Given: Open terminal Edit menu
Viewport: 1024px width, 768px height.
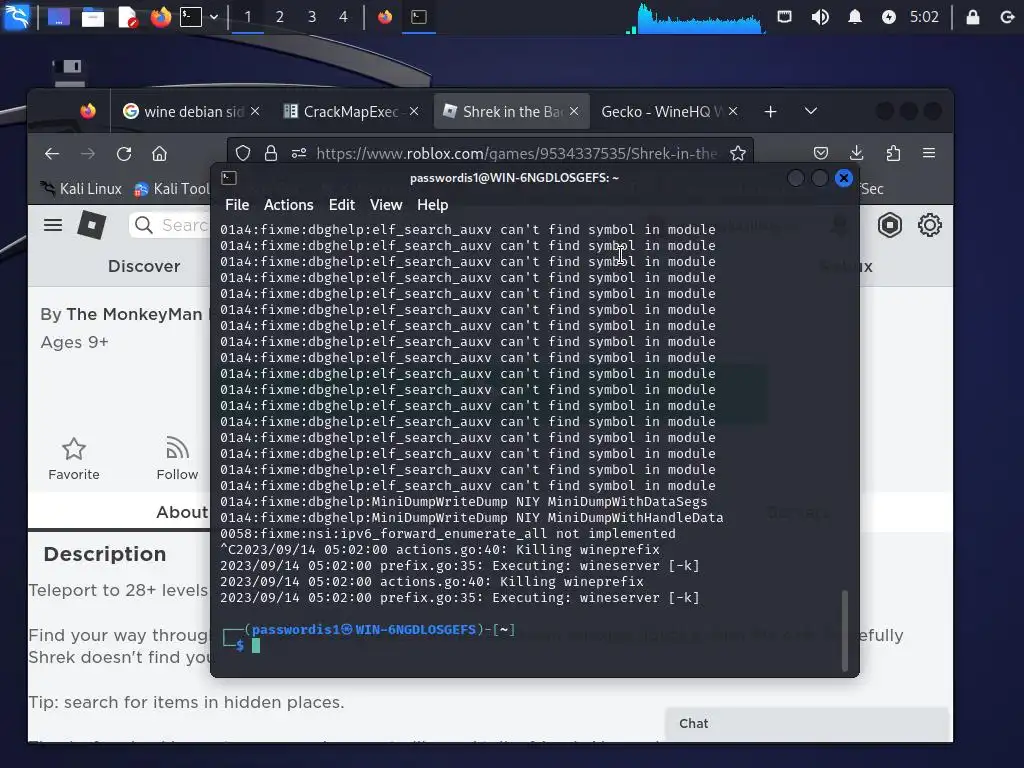Looking at the screenshot, I should (342, 205).
